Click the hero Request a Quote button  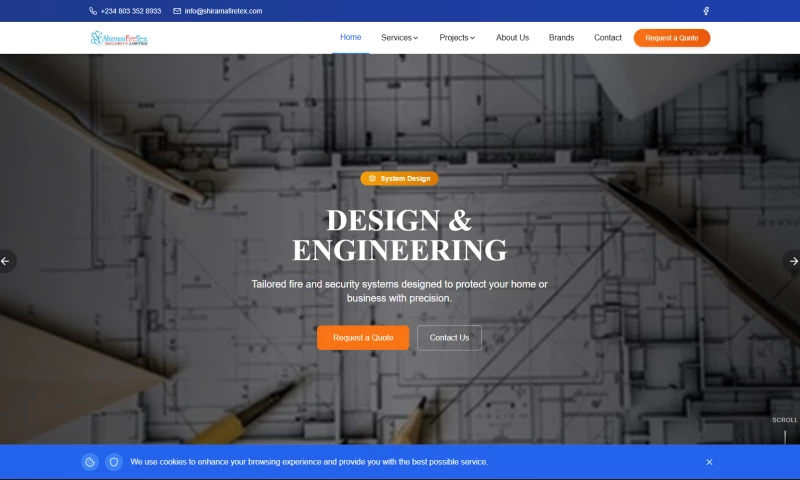point(363,338)
